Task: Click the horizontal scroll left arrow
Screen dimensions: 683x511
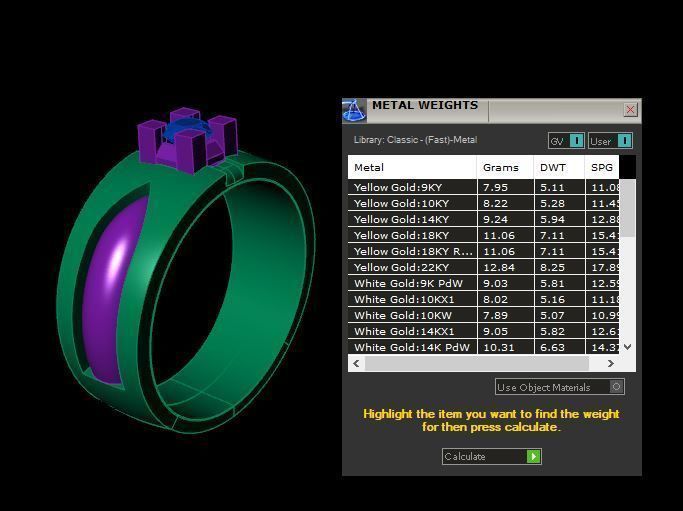Action: [356, 363]
